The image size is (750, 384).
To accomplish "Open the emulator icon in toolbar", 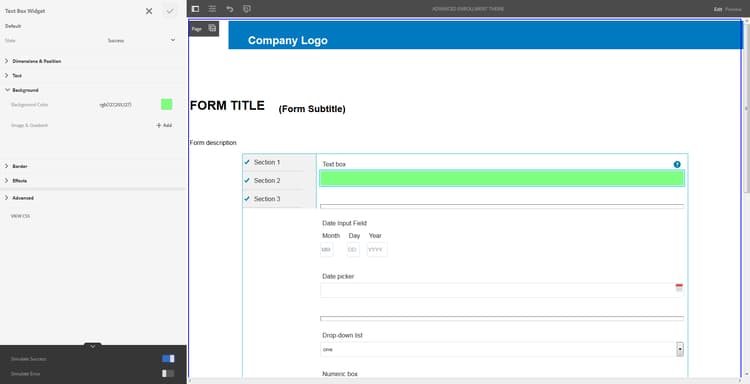I will coord(247,9).
